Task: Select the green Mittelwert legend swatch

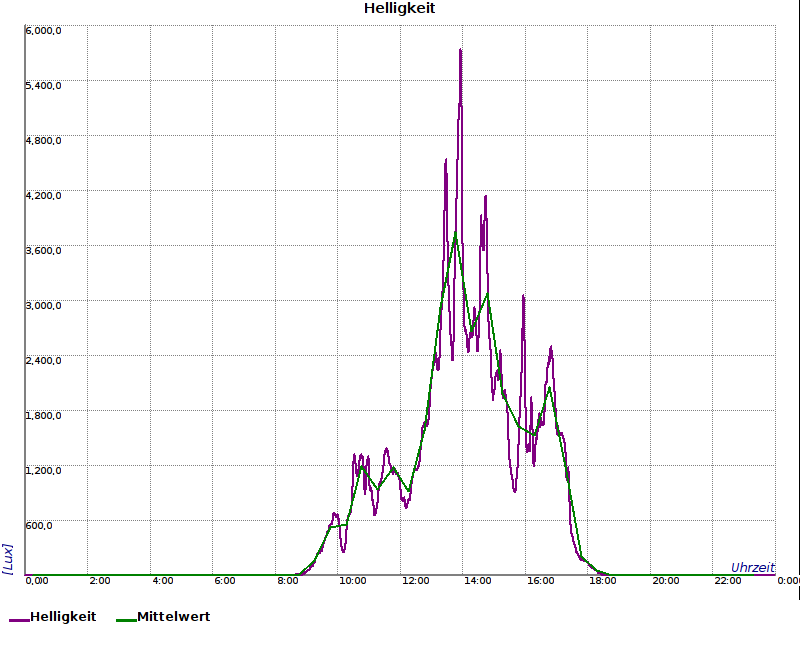Action: 127,620
